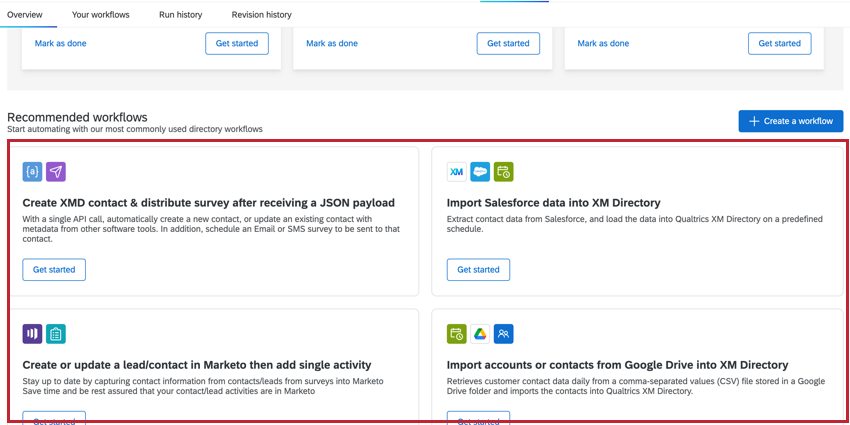Click schedule calendar icon on Google Drive card
Viewport: 850px width, 425px height.
(x=457, y=334)
